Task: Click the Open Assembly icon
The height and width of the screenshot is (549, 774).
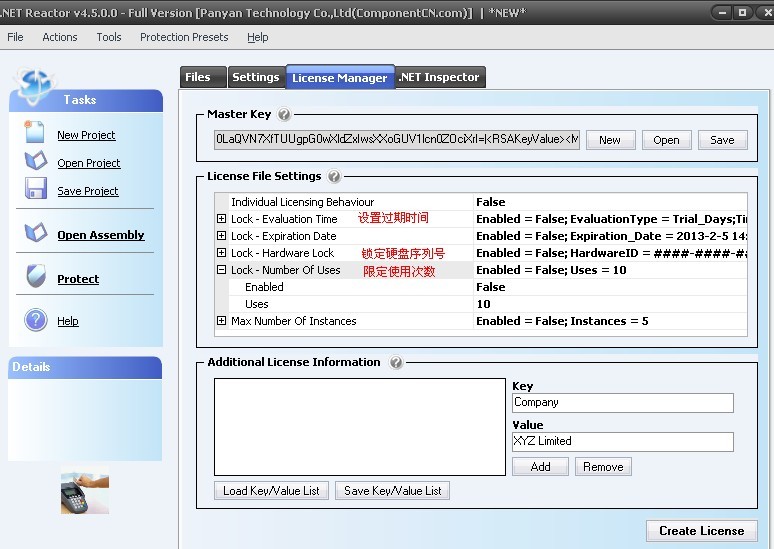Action: 36,232
